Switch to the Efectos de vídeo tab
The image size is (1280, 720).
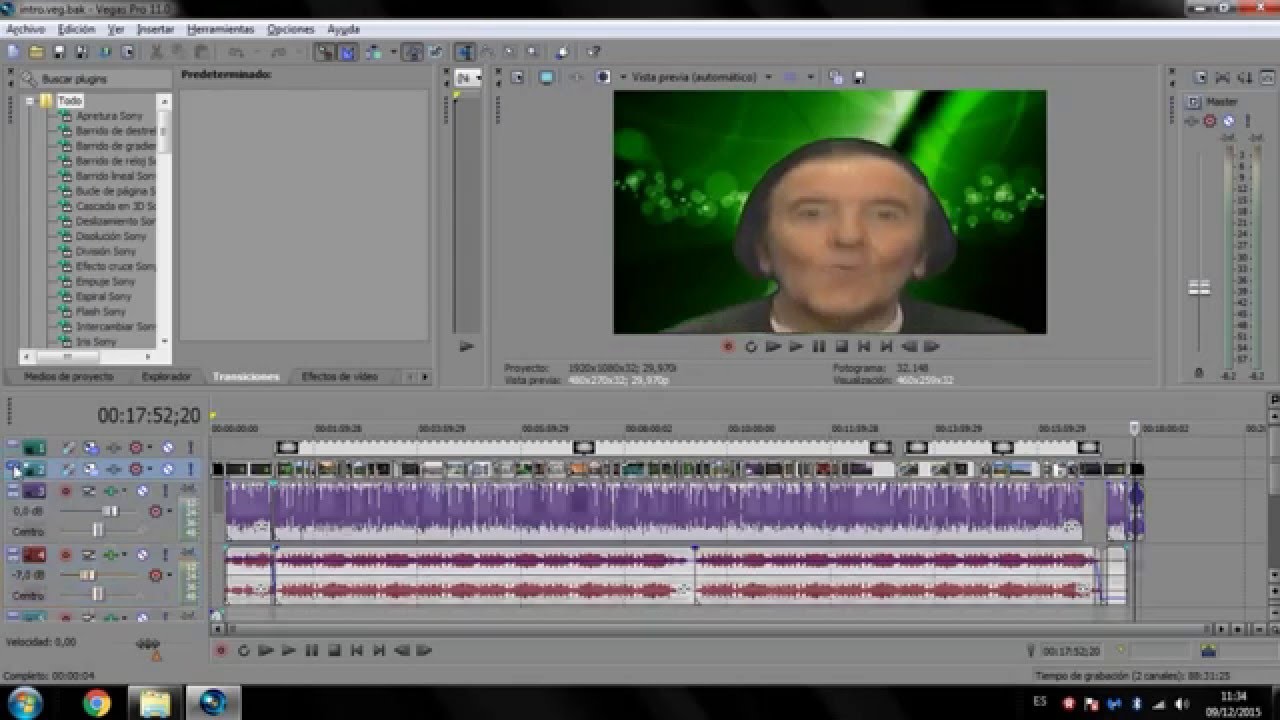pyautogui.click(x=340, y=377)
